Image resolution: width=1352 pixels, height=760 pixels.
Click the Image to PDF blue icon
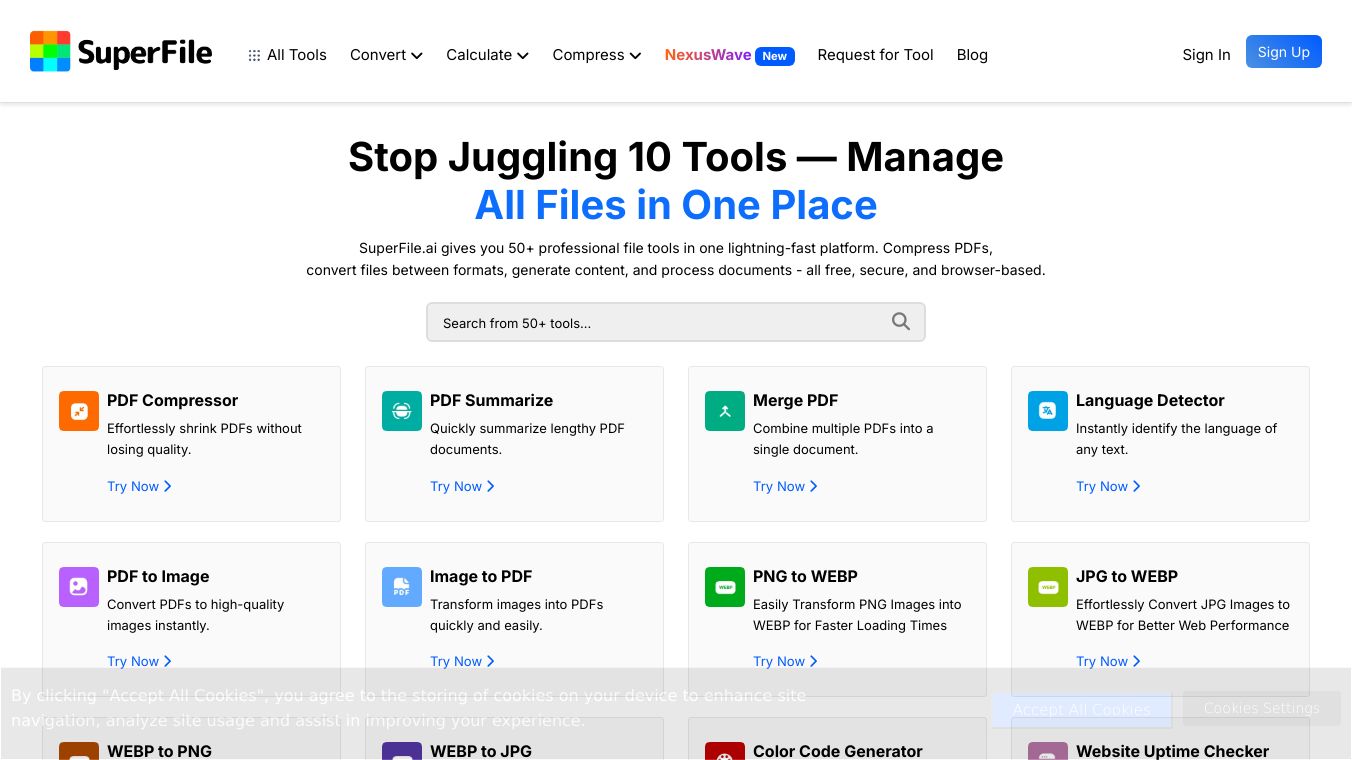(x=402, y=587)
